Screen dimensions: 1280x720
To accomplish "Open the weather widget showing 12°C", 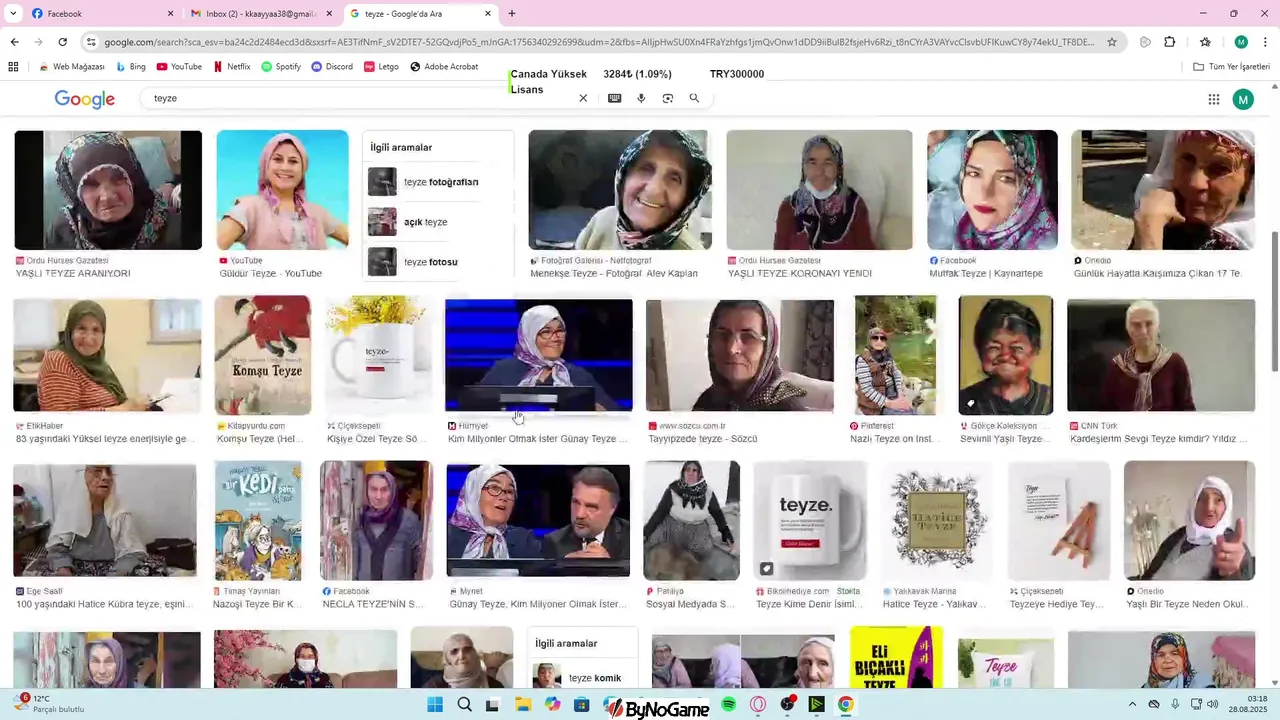I will pyautogui.click(x=48, y=704).
